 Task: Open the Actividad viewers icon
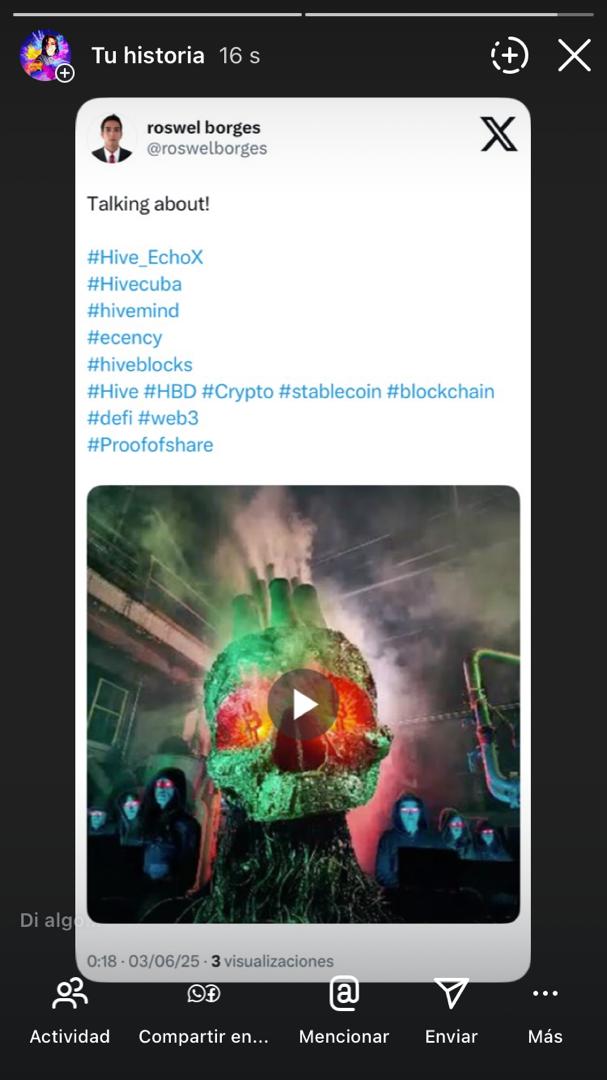click(70, 994)
